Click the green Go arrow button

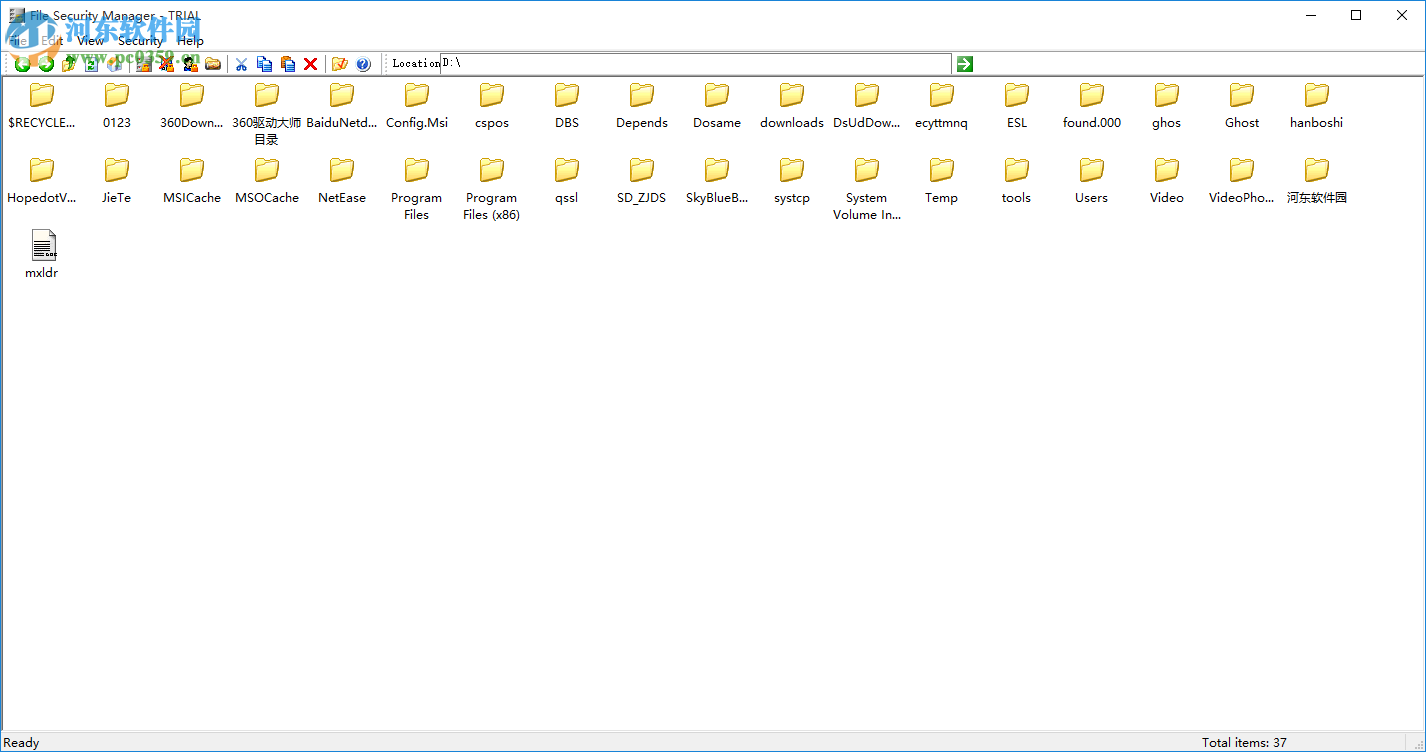click(963, 63)
